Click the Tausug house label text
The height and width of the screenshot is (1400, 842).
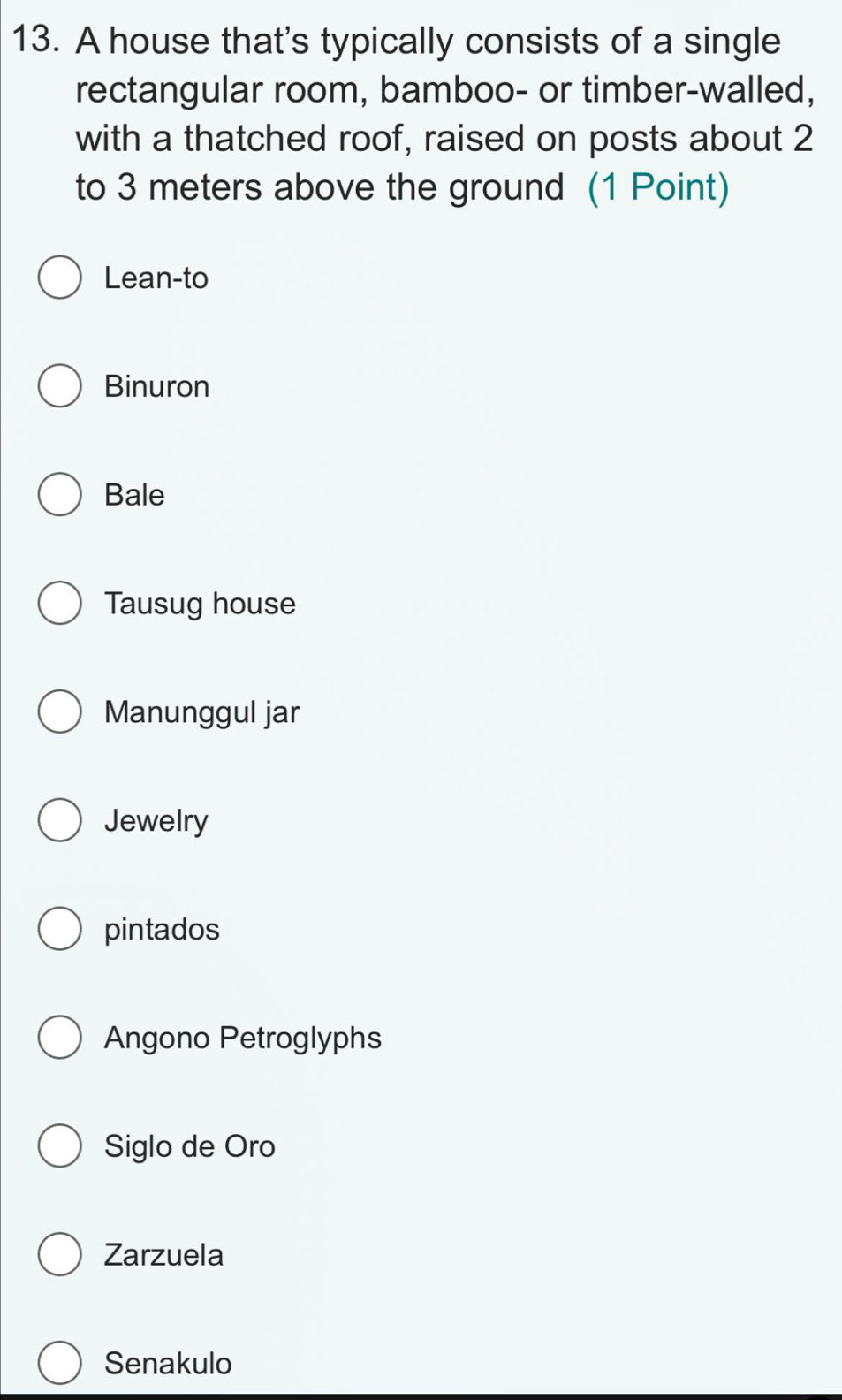click(x=201, y=605)
